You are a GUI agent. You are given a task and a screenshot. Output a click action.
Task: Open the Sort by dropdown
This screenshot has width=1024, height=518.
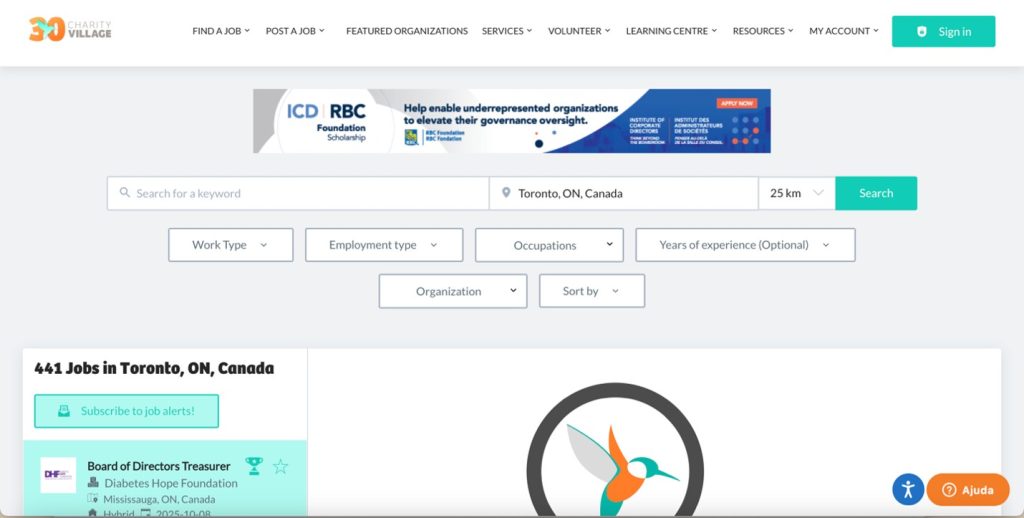(591, 291)
